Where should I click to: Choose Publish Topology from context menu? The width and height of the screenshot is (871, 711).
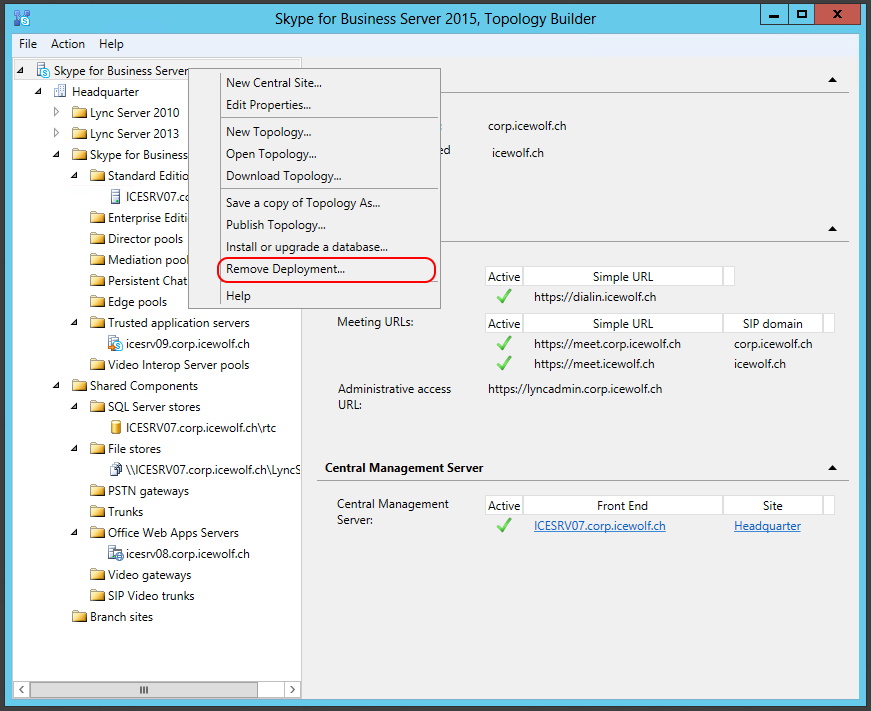pos(329,225)
